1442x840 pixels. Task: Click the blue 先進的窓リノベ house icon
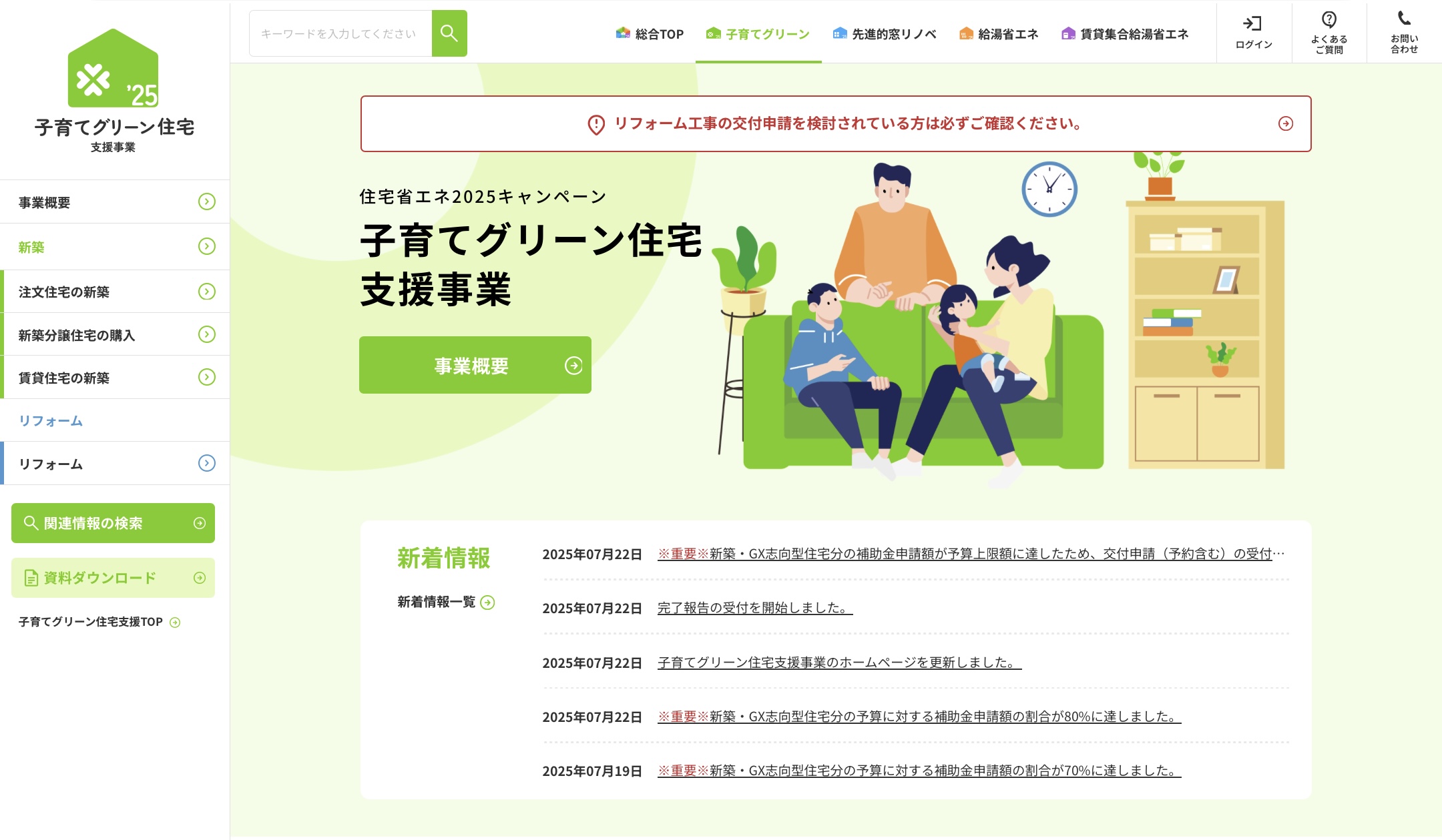840,33
